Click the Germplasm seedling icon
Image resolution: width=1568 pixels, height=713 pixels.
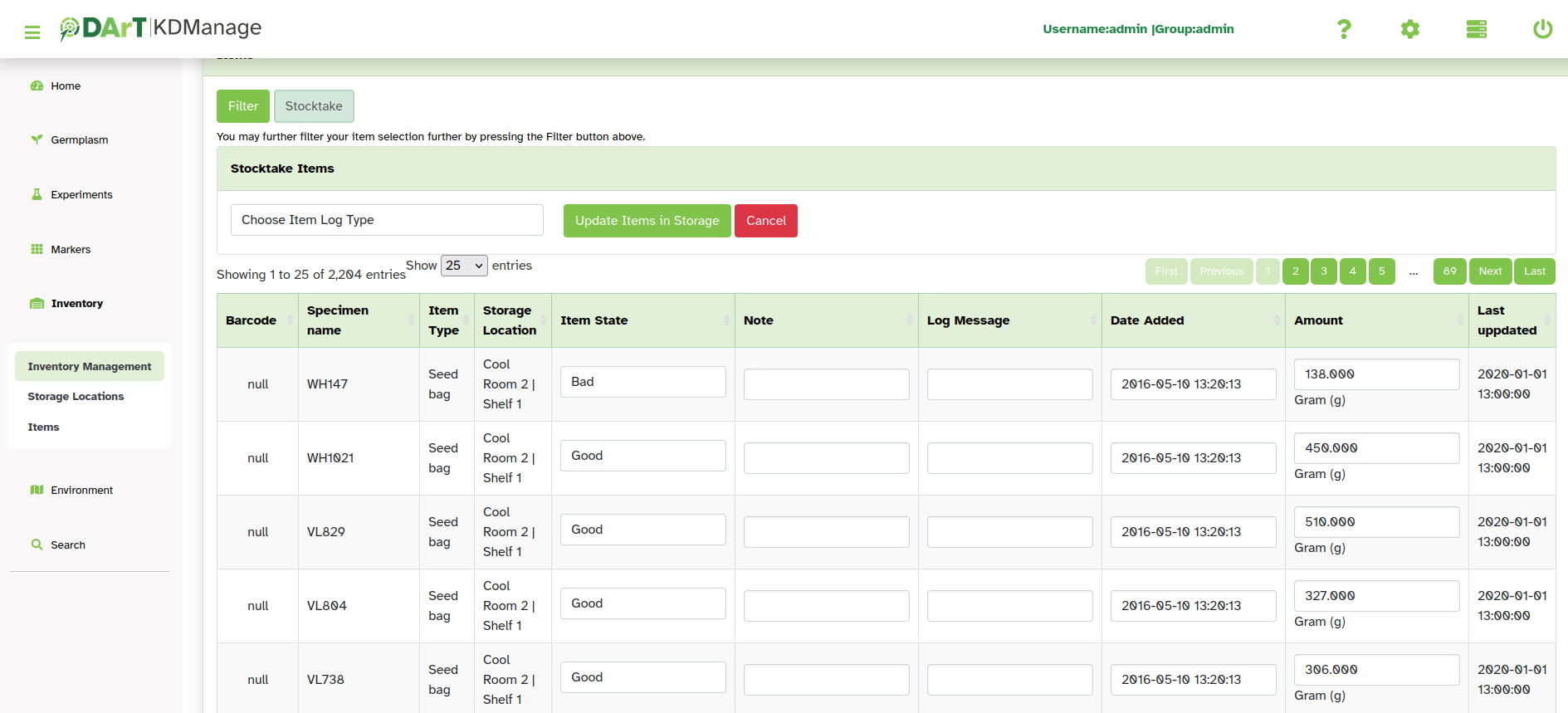[x=37, y=139]
